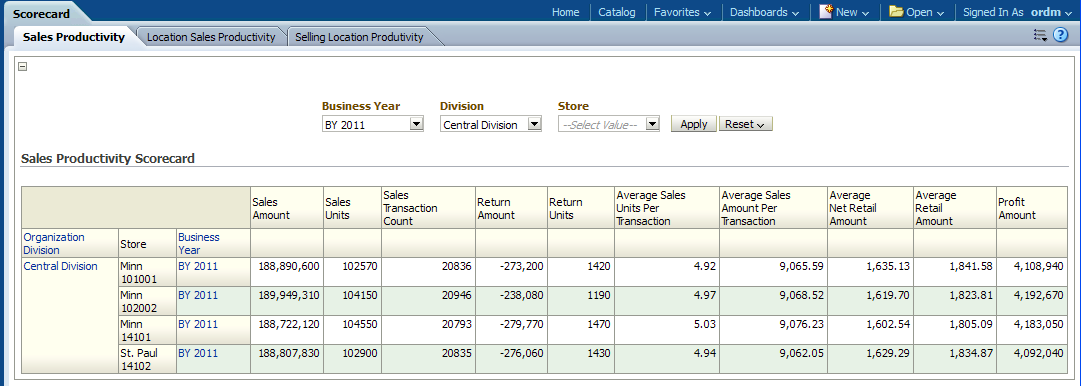Select the Return Units column header
Image resolution: width=1081 pixels, height=386 pixels.
580,208
